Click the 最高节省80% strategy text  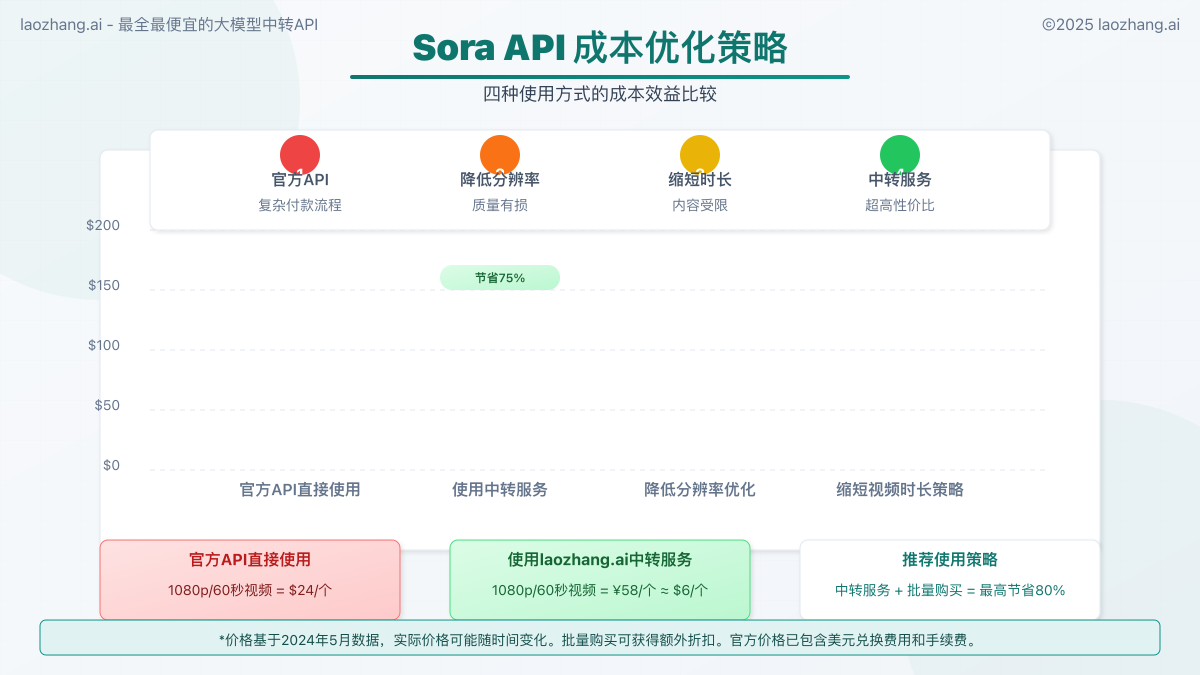[1022, 590]
